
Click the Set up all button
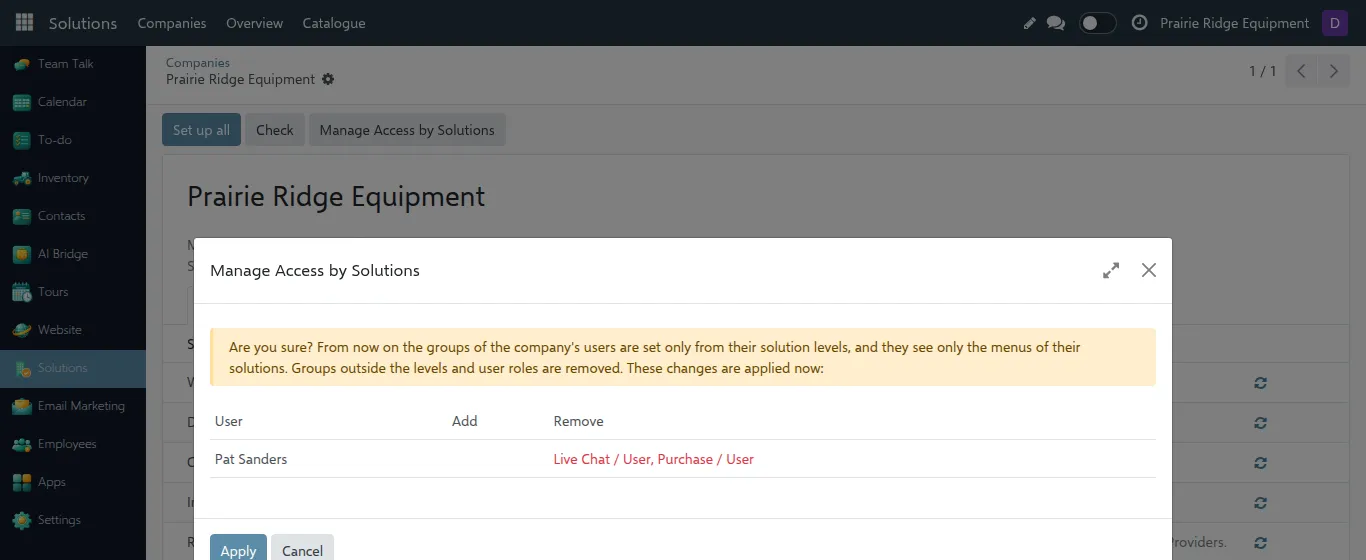click(x=201, y=130)
